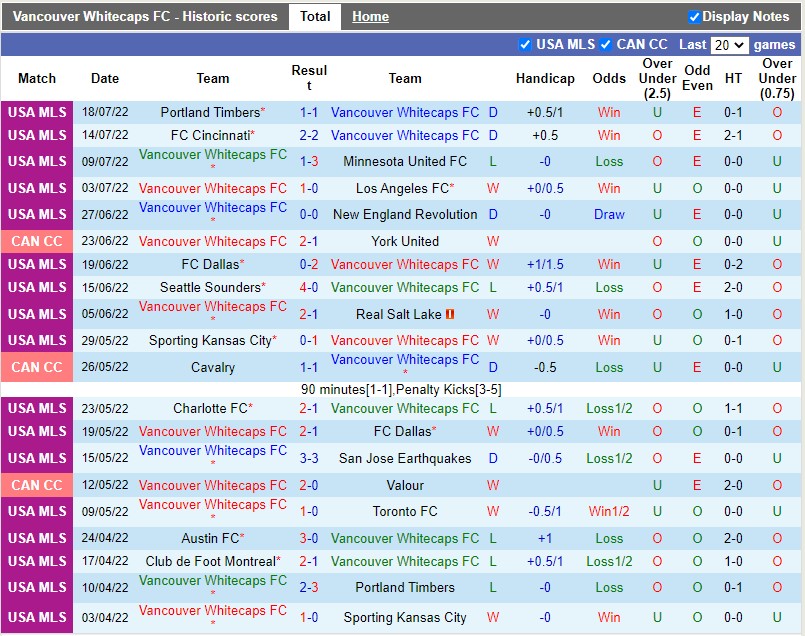Click Vancouver Whitecaps FC in 03/07/22 row
This screenshot has height=636, width=805.
coord(213,188)
